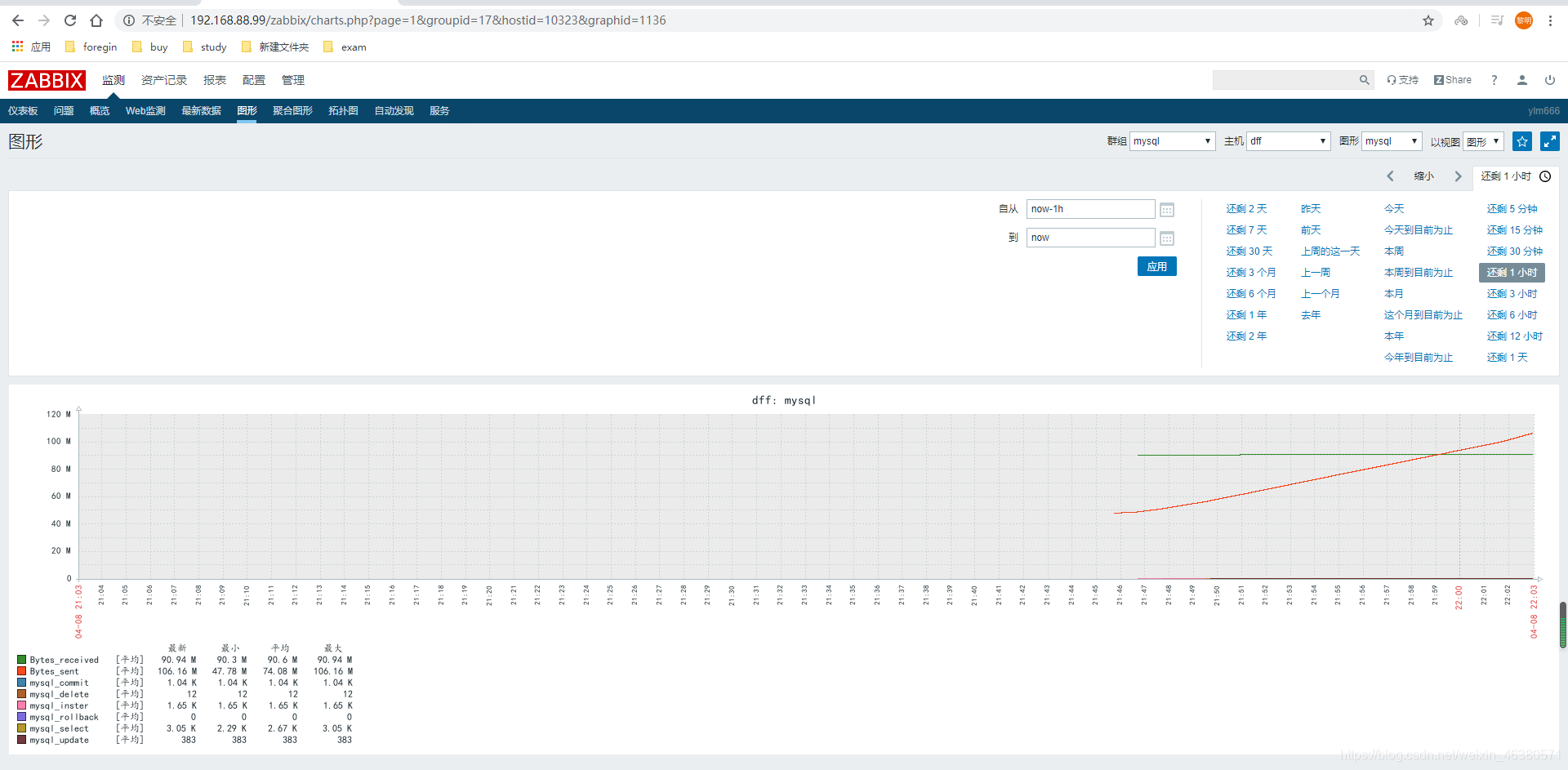Open the host dropdown showing dff
Screen dimensions: 1568x770
pos(1289,141)
